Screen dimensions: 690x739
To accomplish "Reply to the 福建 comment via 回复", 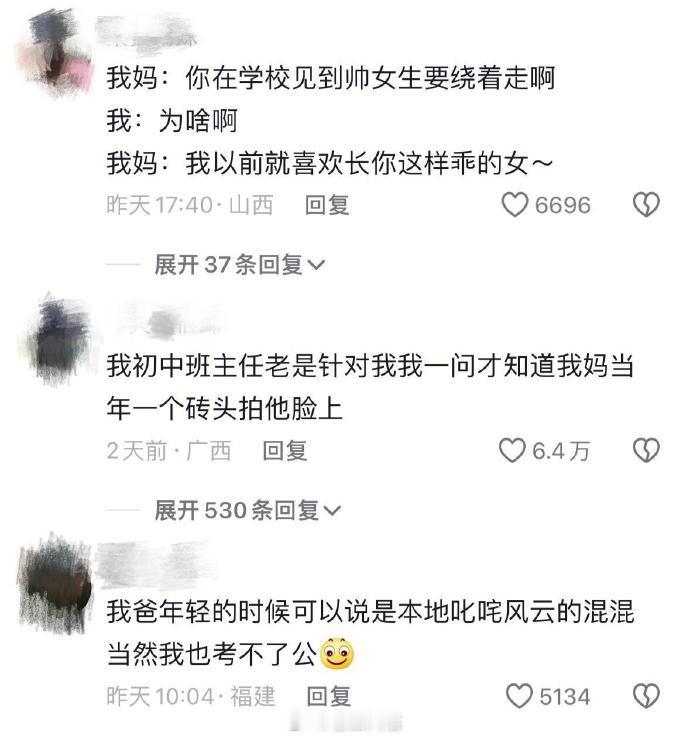I will [x=329, y=696].
